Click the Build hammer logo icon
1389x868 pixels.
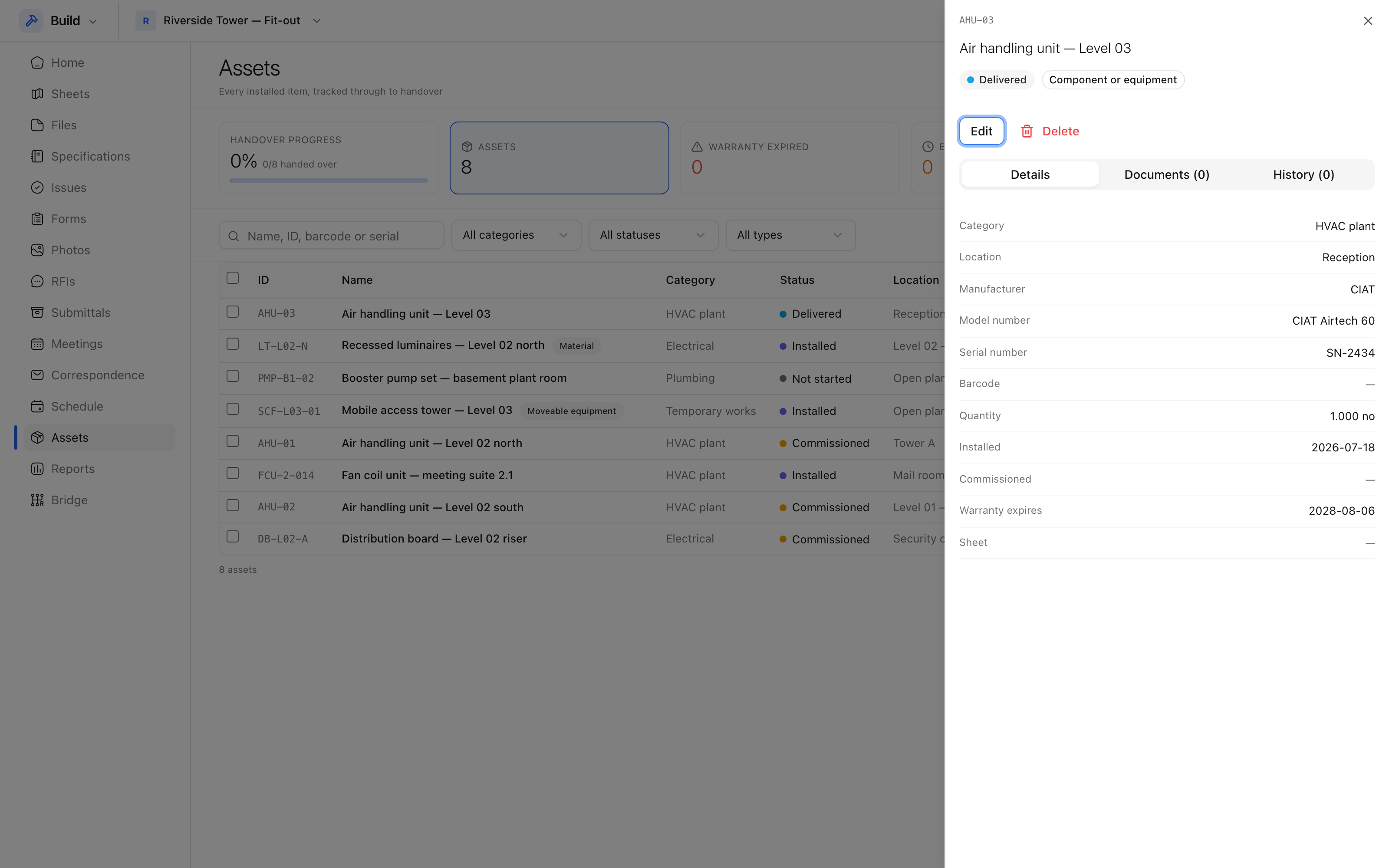(x=32, y=21)
